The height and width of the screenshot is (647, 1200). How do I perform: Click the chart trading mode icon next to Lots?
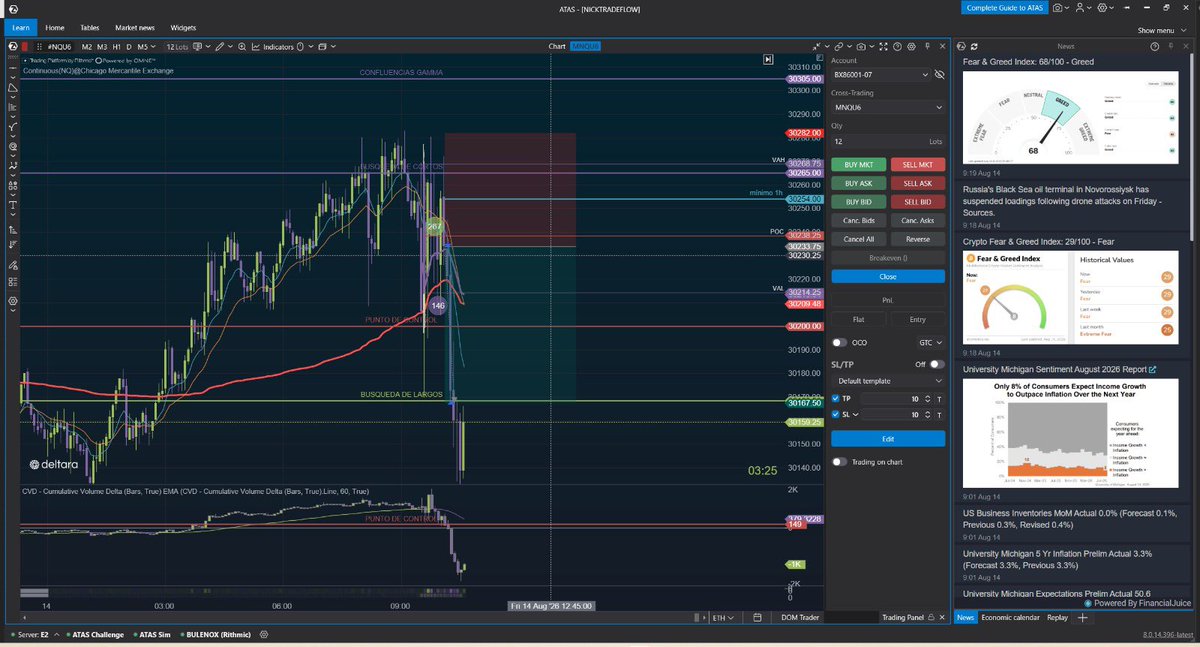(x=197, y=47)
